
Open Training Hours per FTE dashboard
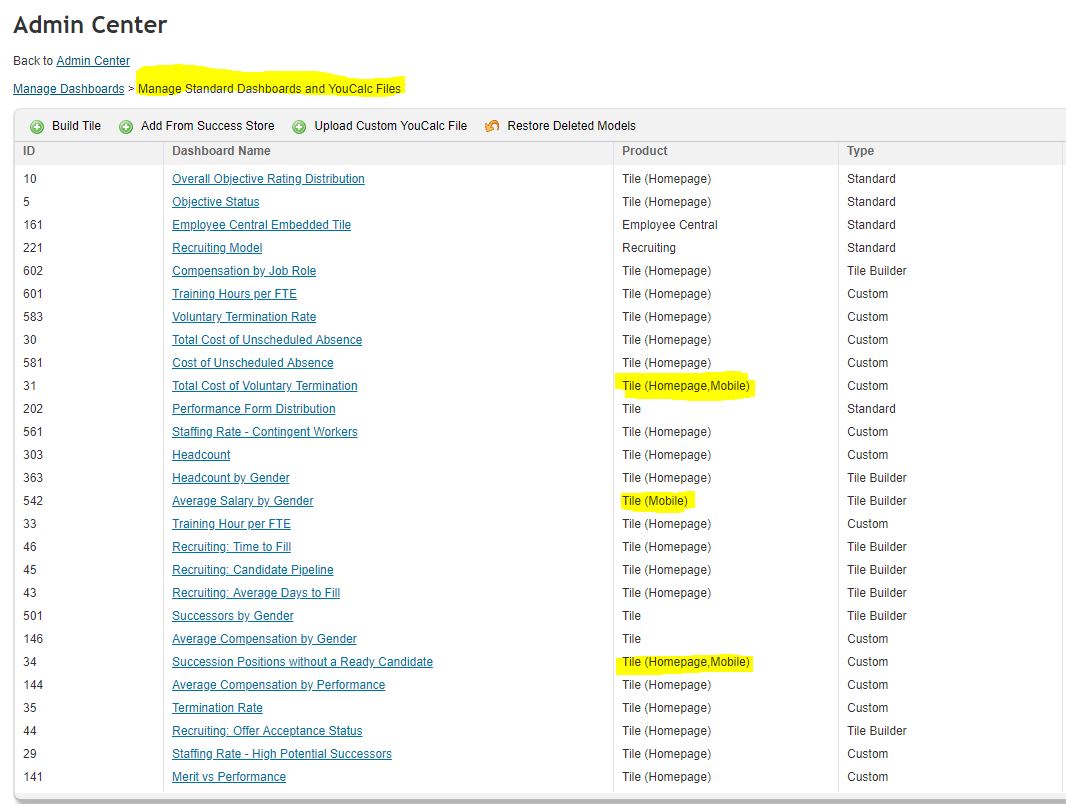point(235,294)
